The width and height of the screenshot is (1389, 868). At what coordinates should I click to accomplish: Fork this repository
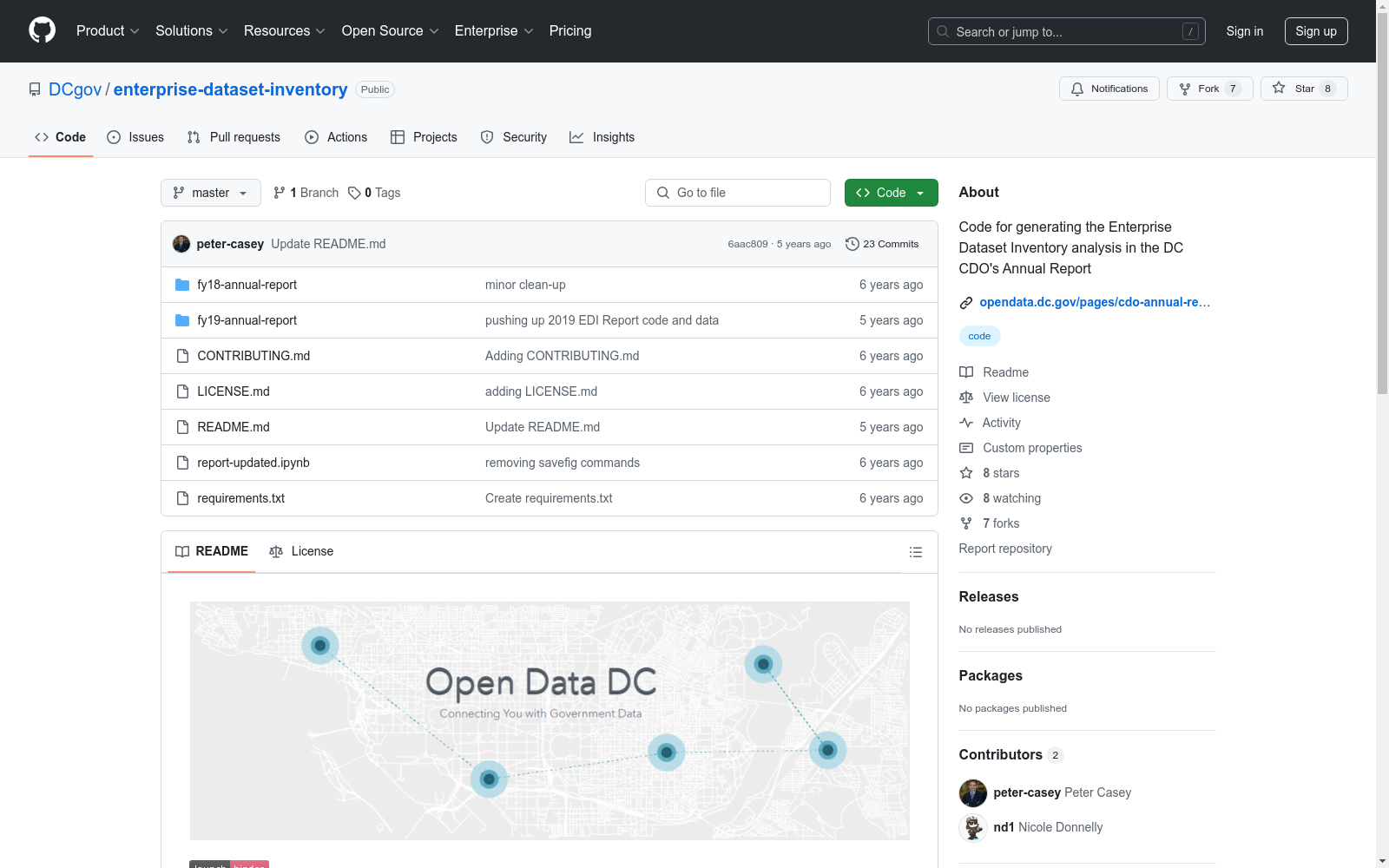(1210, 89)
